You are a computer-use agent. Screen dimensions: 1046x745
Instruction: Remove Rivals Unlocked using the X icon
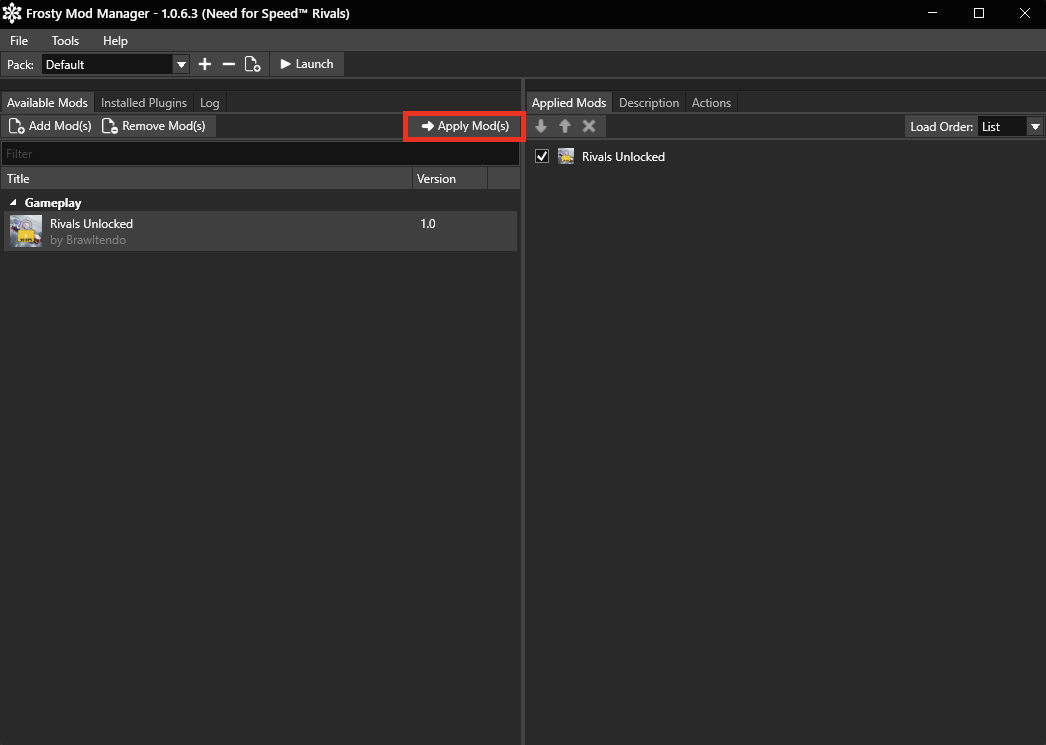(589, 126)
